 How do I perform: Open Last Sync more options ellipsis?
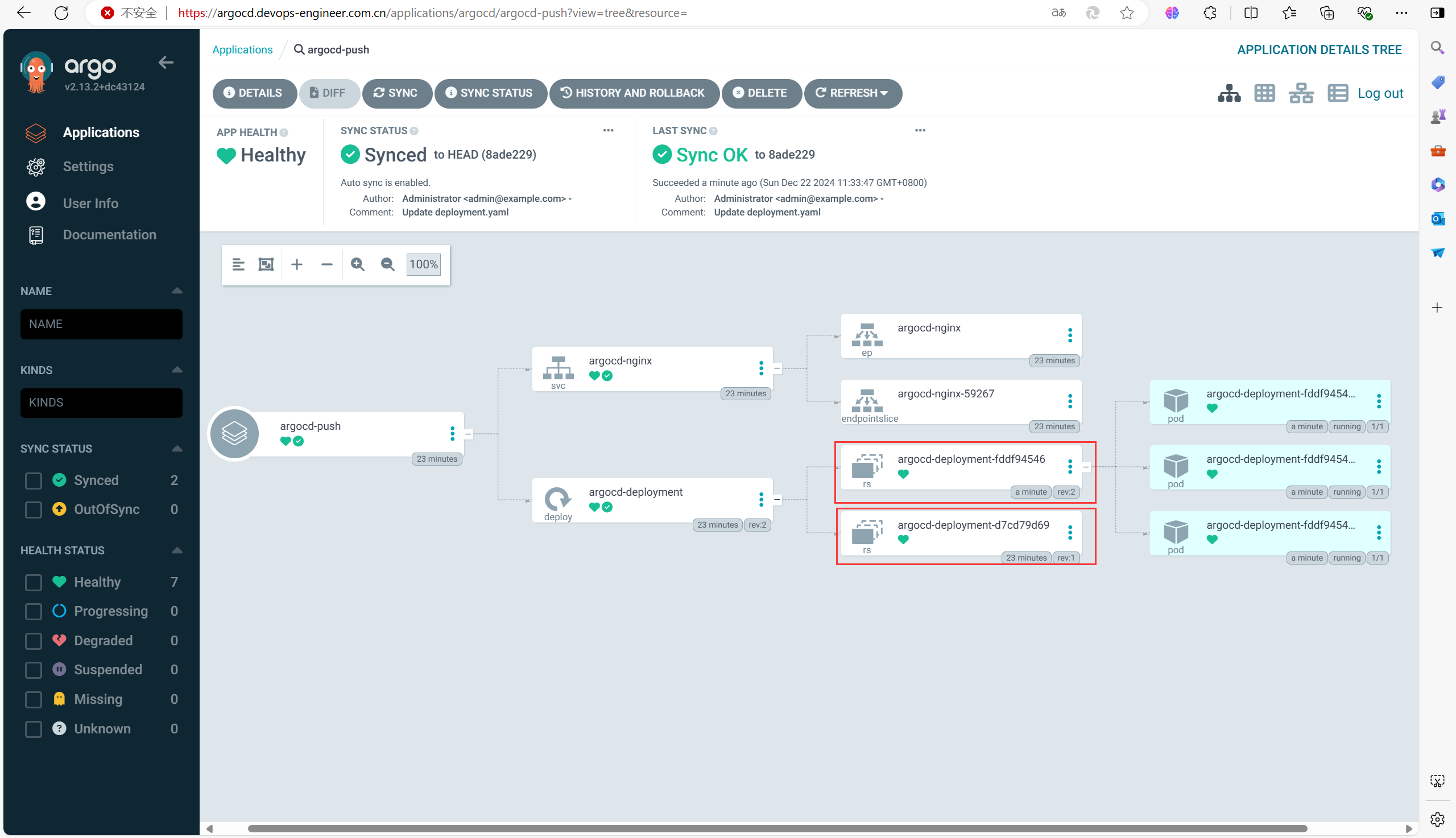(920, 131)
